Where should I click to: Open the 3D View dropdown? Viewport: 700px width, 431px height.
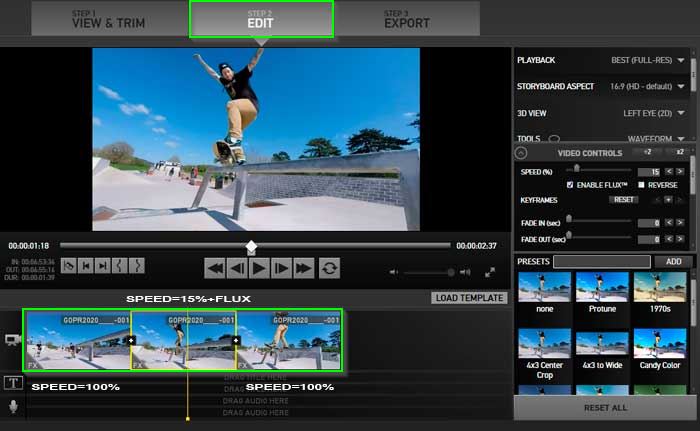680,113
